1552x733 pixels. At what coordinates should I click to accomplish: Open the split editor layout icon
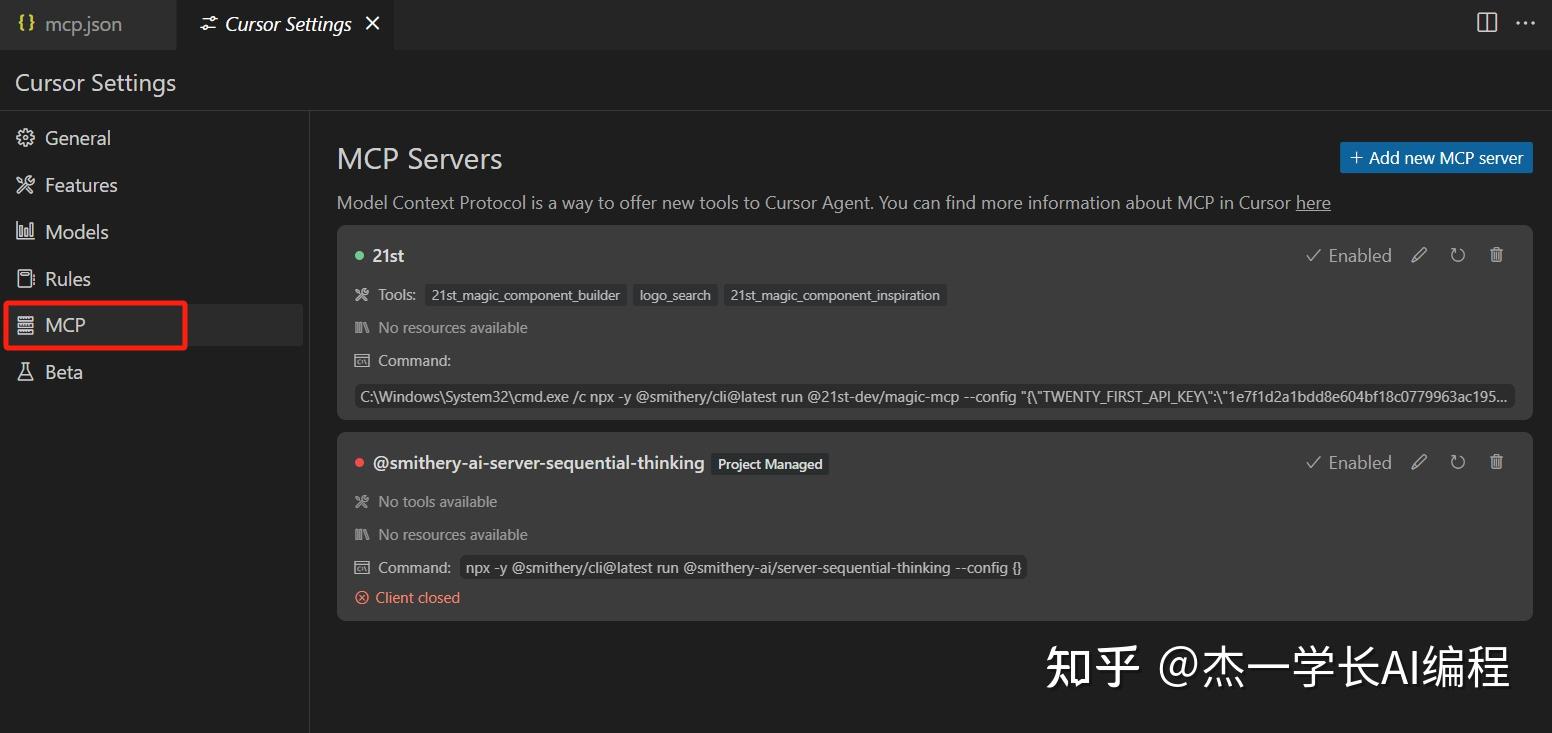tap(1486, 22)
